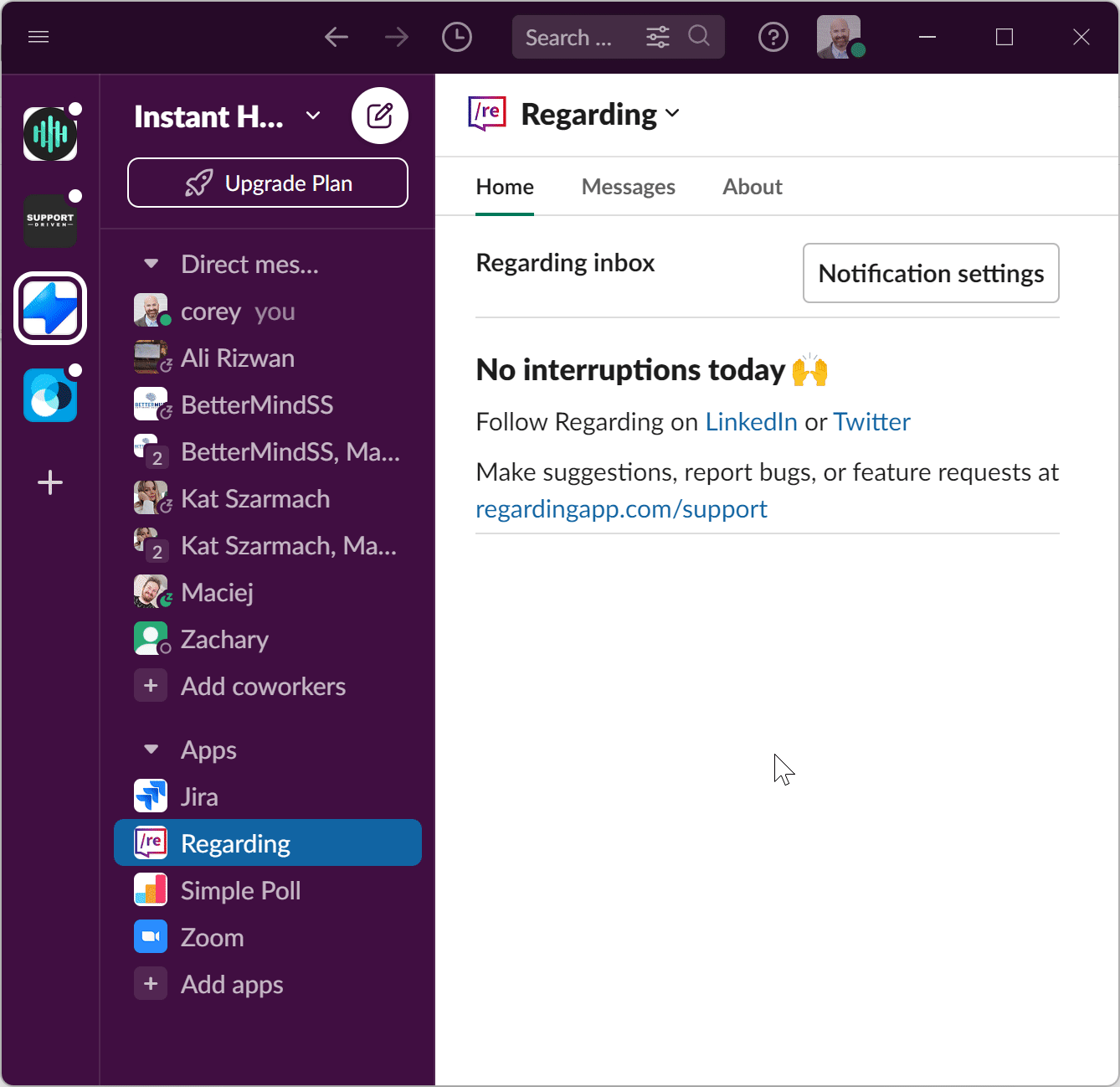The image size is (1120, 1087).
Task: Collapse the Apps section
Action: click(x=152, y=750)
